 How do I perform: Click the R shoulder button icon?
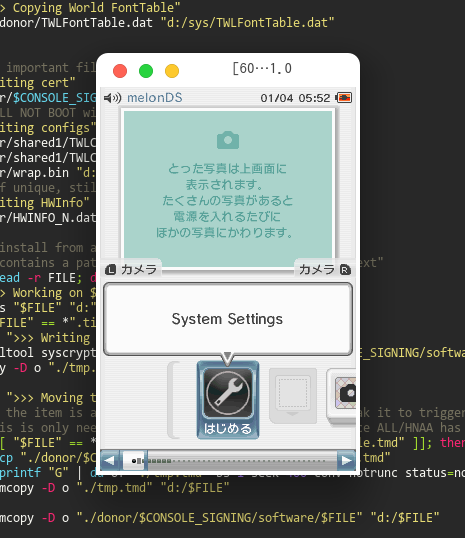[345, 270]
